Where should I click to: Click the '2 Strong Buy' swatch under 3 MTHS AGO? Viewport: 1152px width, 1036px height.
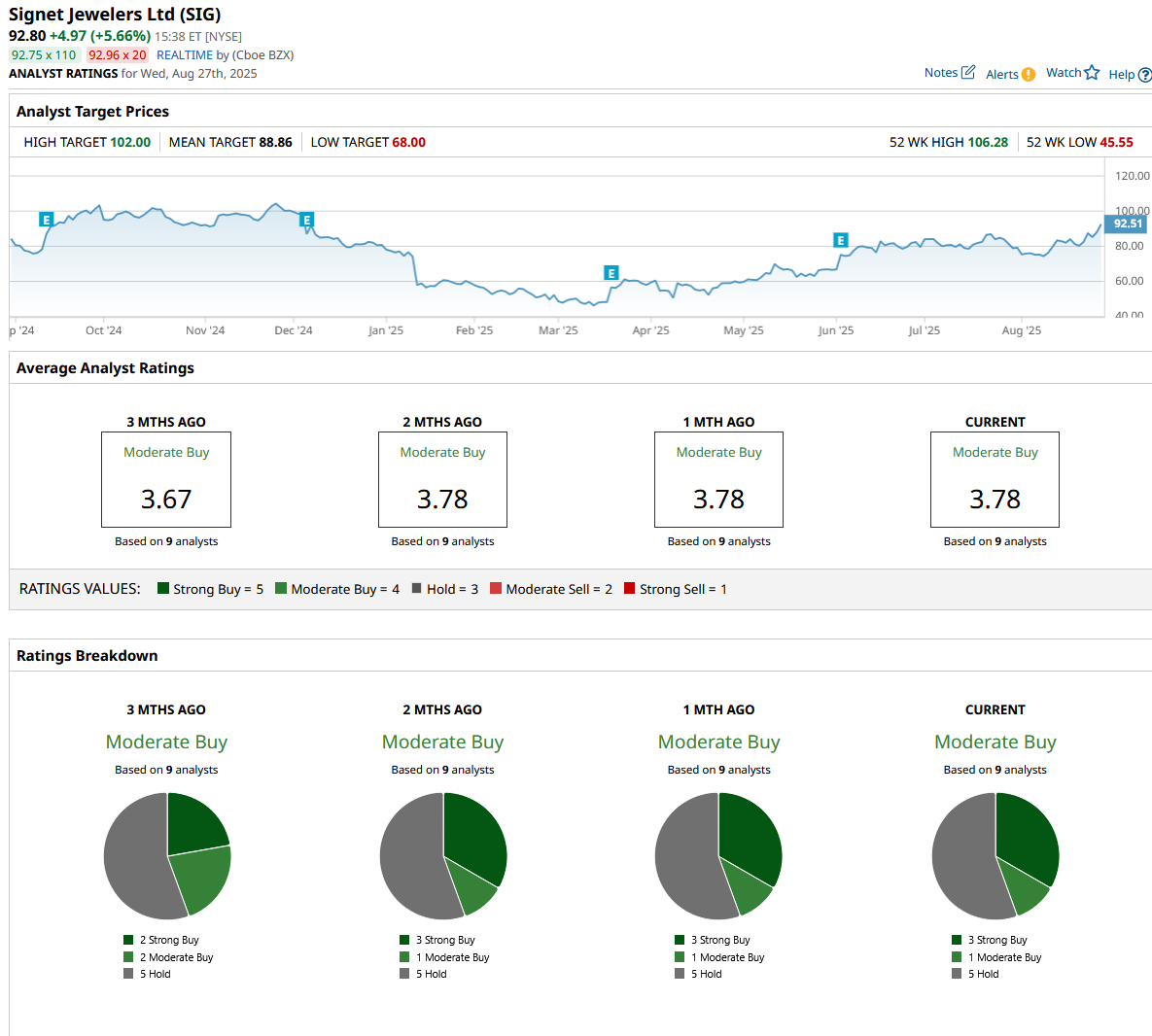click(x=128, y=940)
